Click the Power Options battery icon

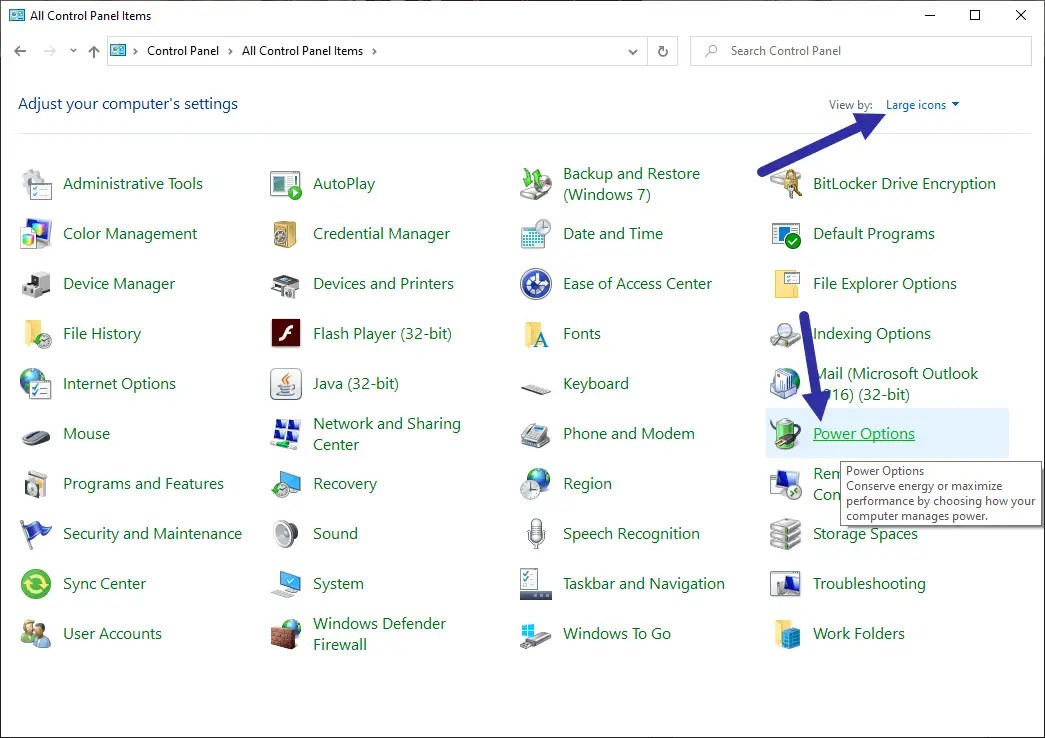[x=786, y=434]
